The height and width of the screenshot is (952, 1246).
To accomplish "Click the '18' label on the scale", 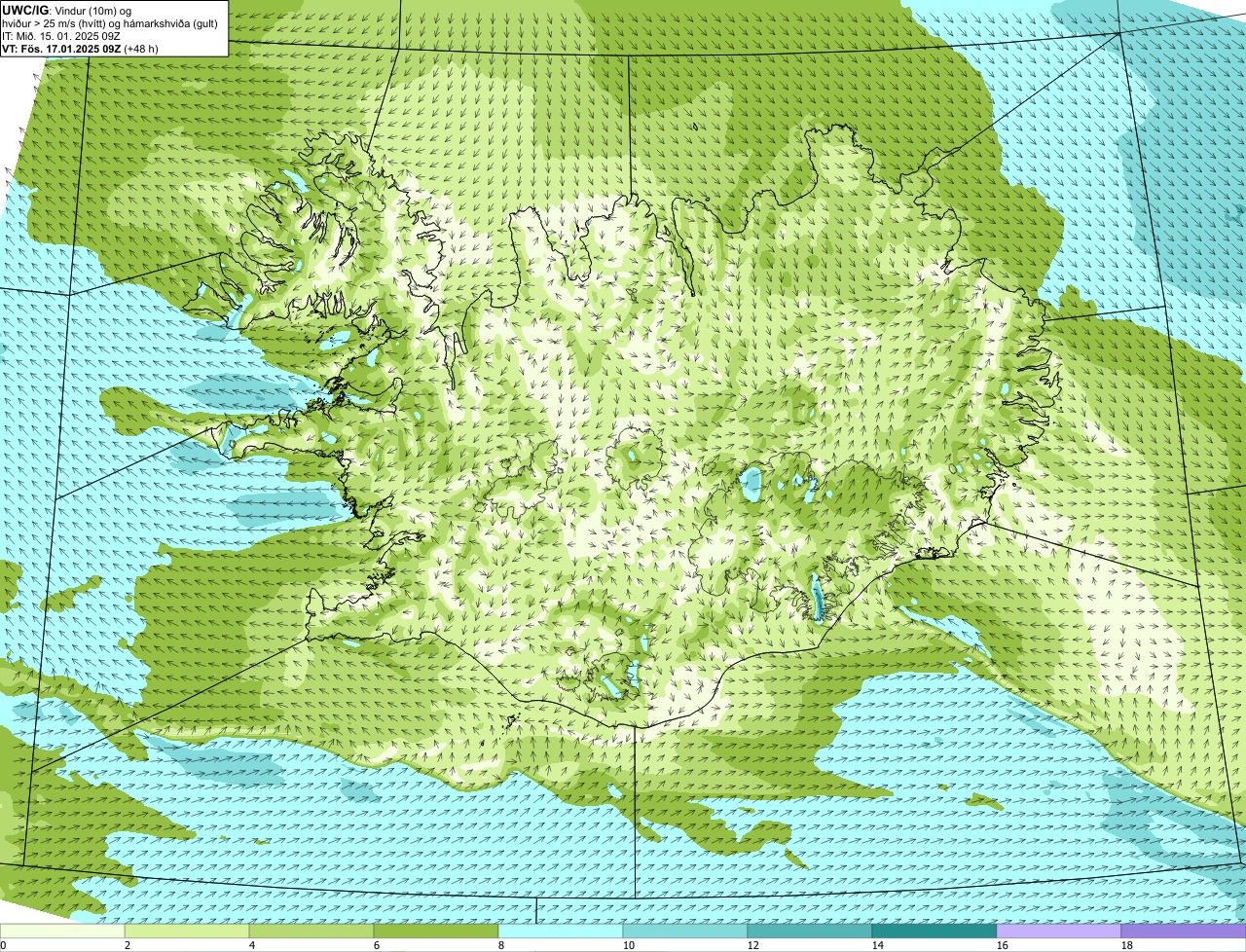I will pyautogui.click(x=1127, y=945).
